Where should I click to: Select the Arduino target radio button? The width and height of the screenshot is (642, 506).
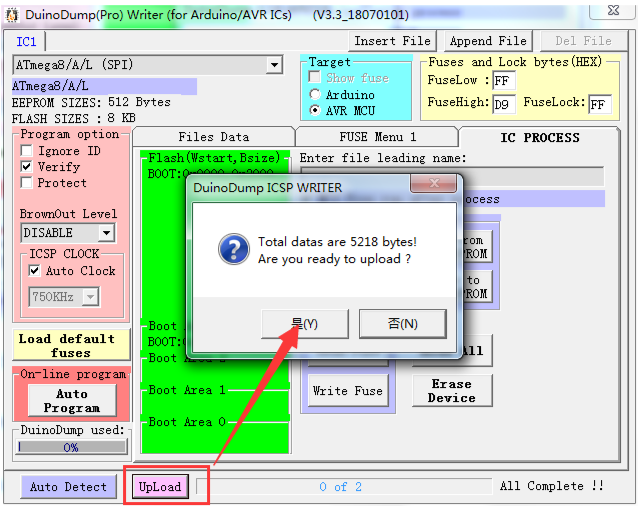(x=315, y=95)
